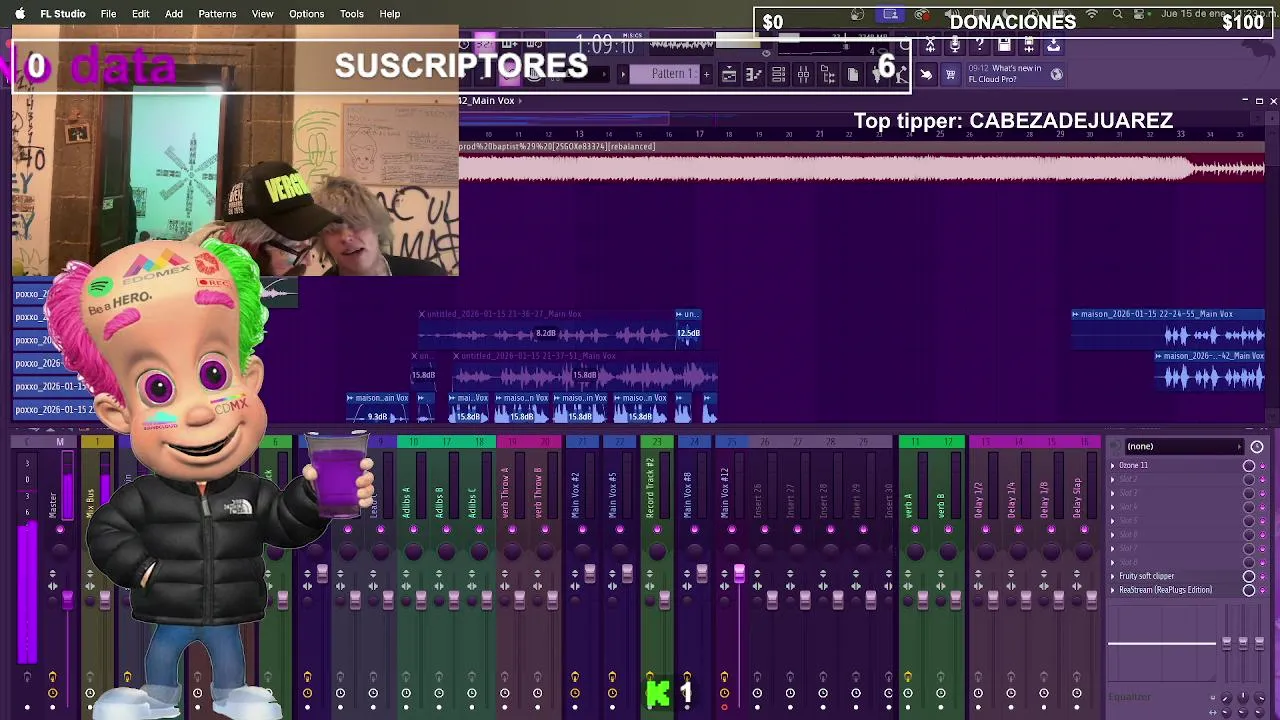
Task: Click the Main Vox #12 volume fader
Action: tap(739, 574)
